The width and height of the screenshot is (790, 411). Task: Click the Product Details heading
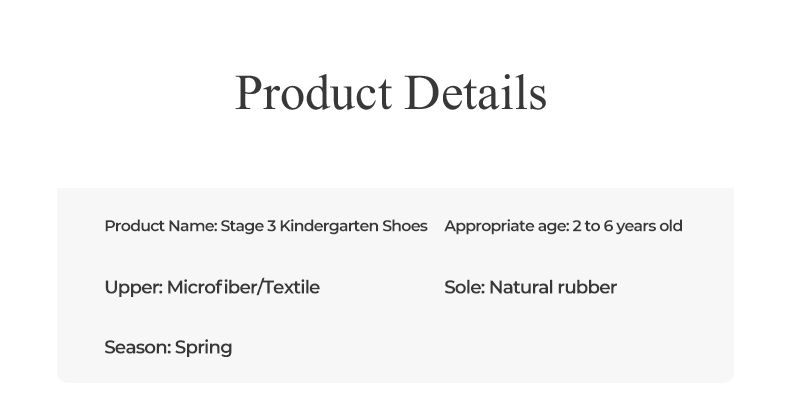click(x=390, y=93)
